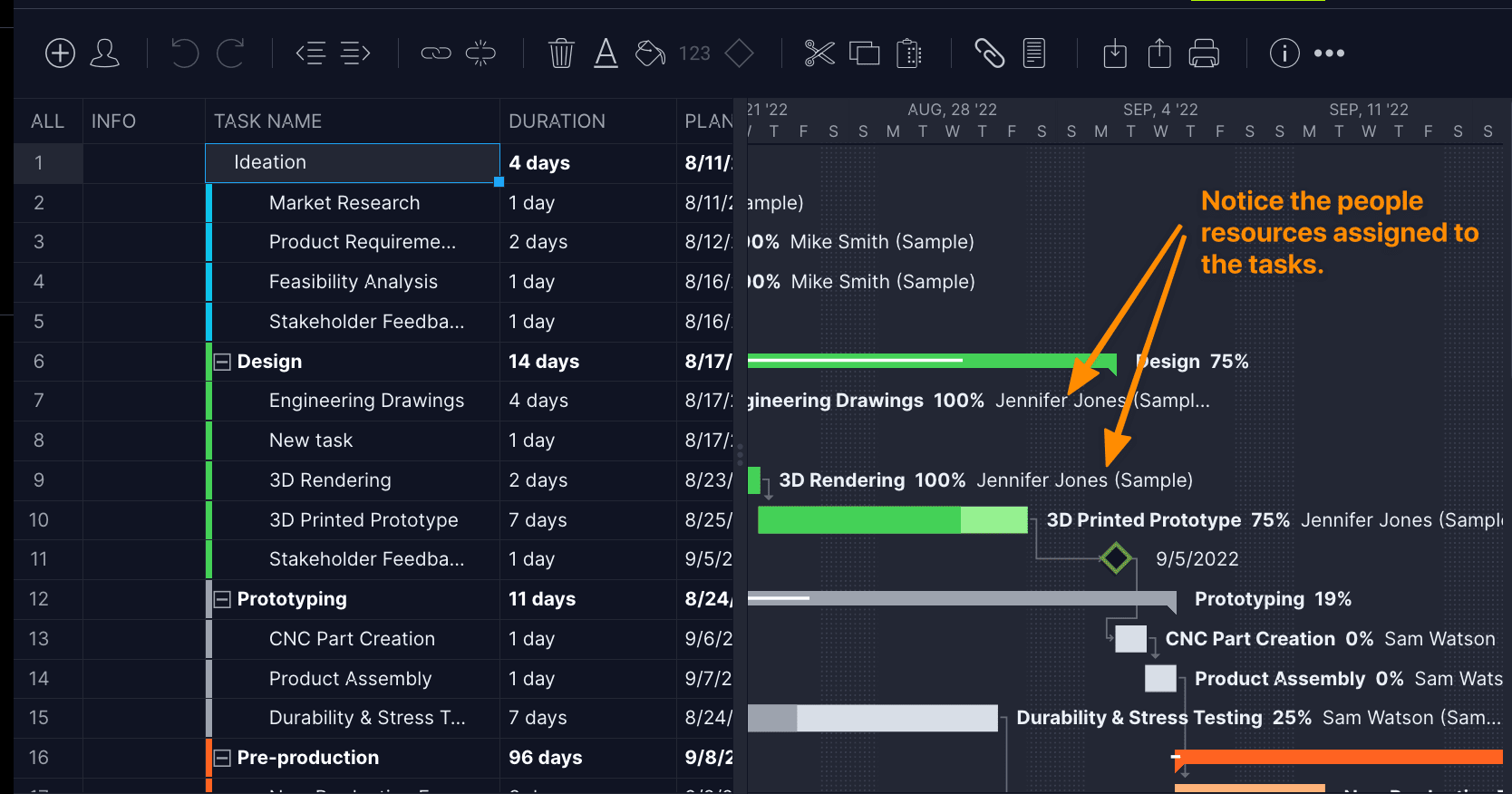Select the ALL column header
The height and width of the screenshot is (794, 1512).
click(x=47, y=121)
